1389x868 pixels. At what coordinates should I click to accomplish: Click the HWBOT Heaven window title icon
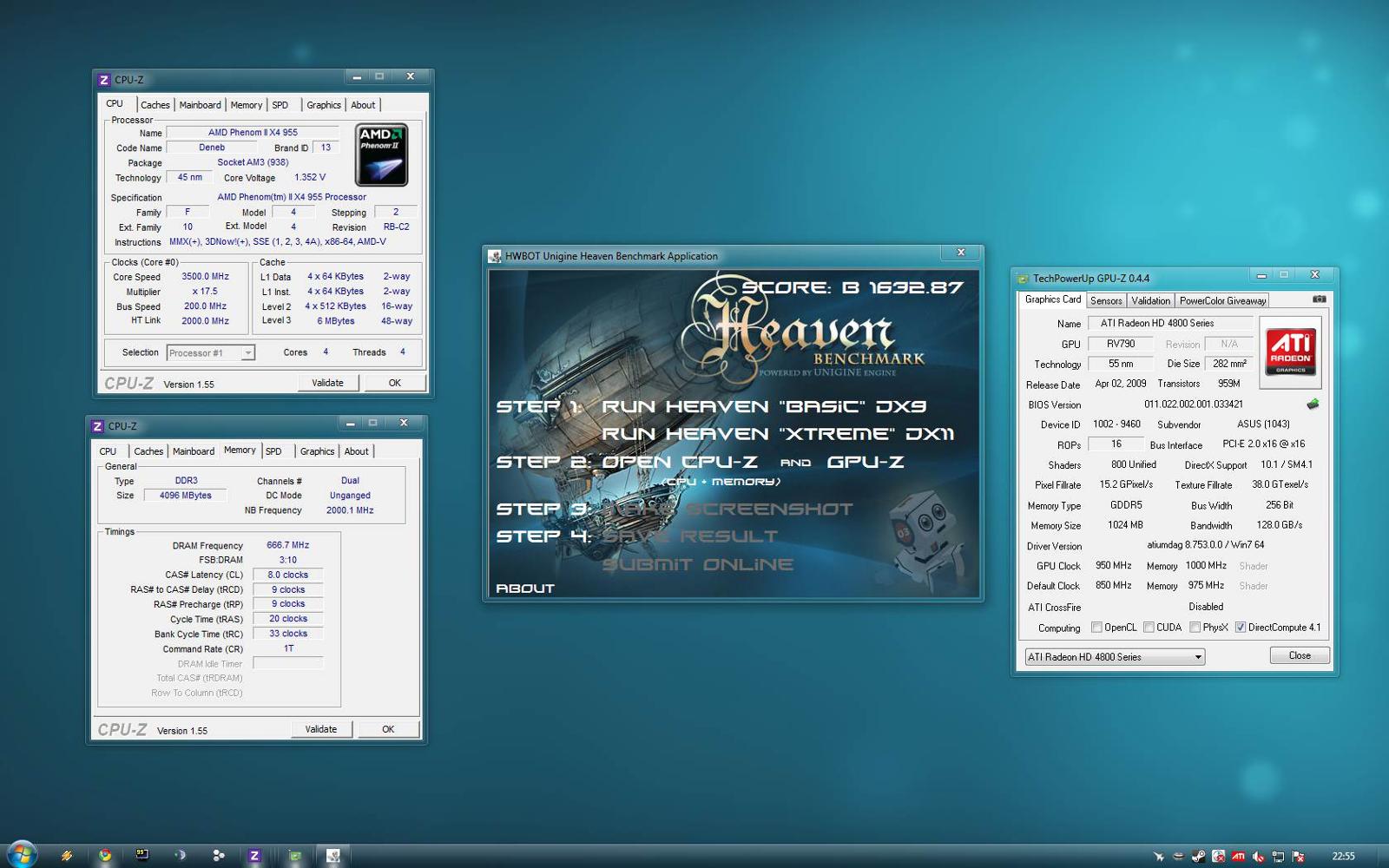coord(495,256)
